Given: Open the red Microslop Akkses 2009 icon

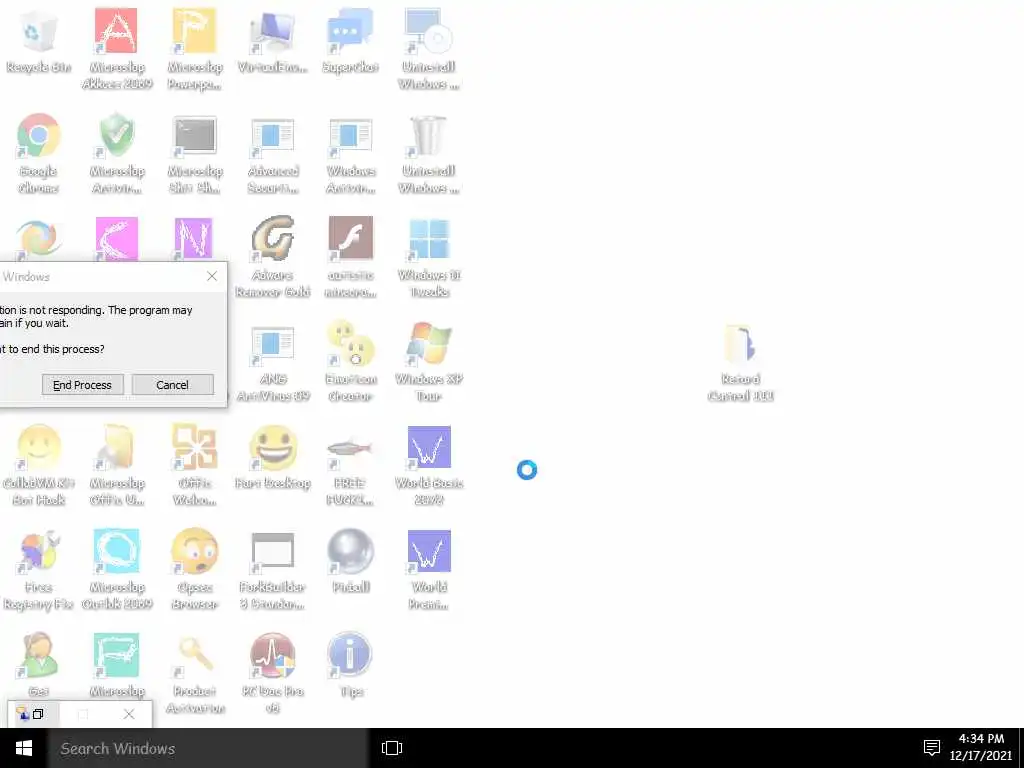Looking at the screenshot, I should [116, 48].
